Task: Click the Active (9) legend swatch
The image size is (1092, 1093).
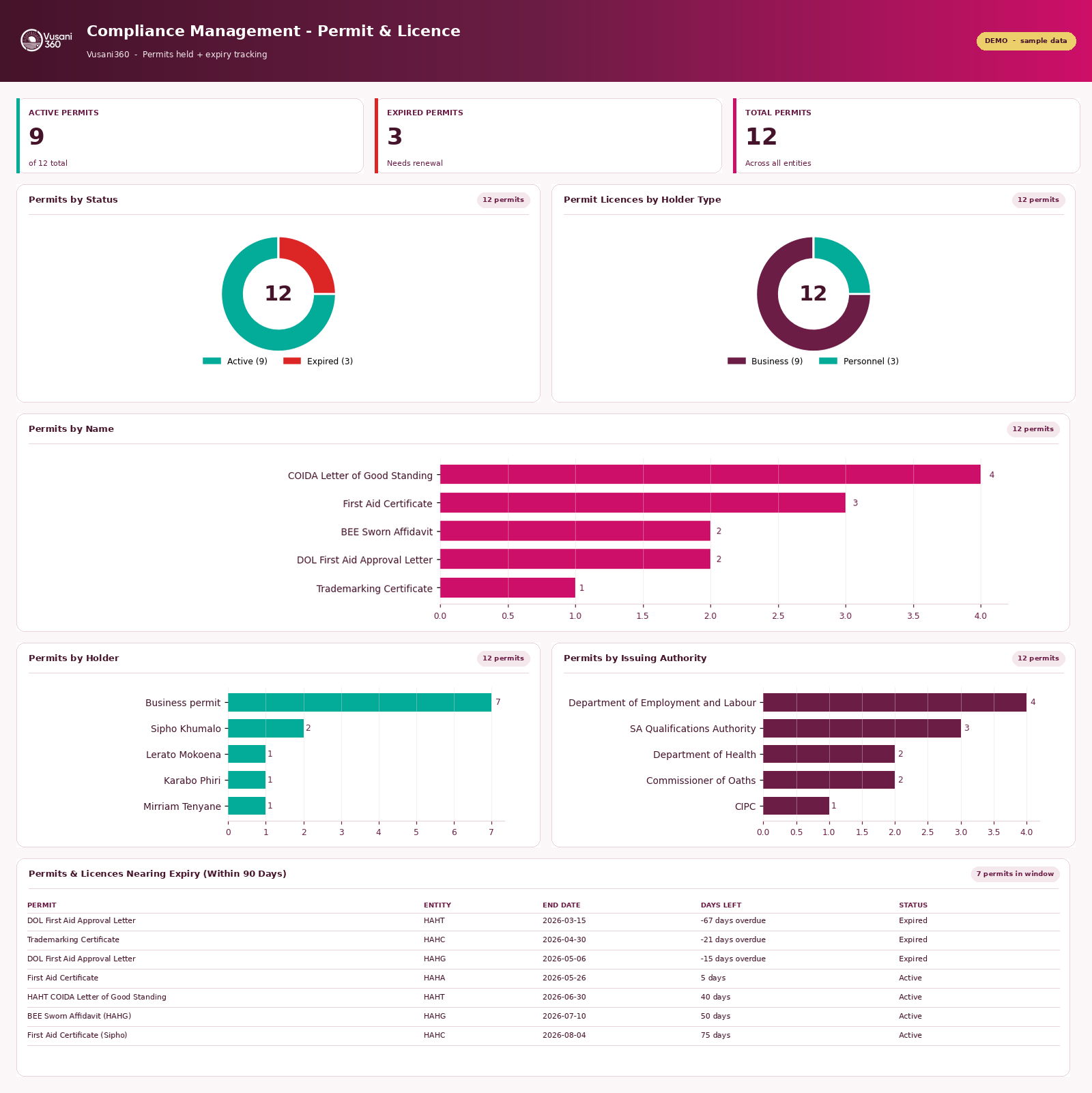Action: coord(212,361)
